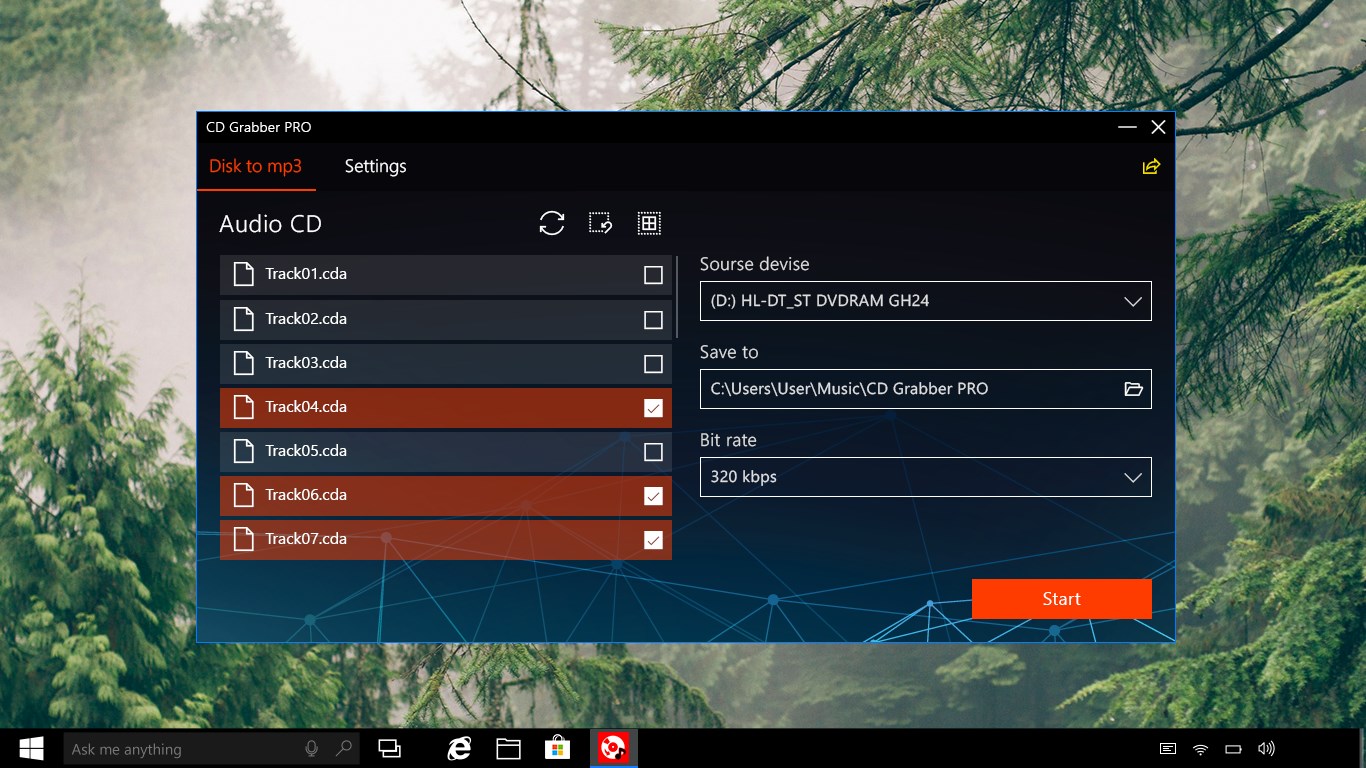Uncheck the Track06.cda checkbox
The width and height of the screenshot is (1366, 768).
(x=653, y=495)
